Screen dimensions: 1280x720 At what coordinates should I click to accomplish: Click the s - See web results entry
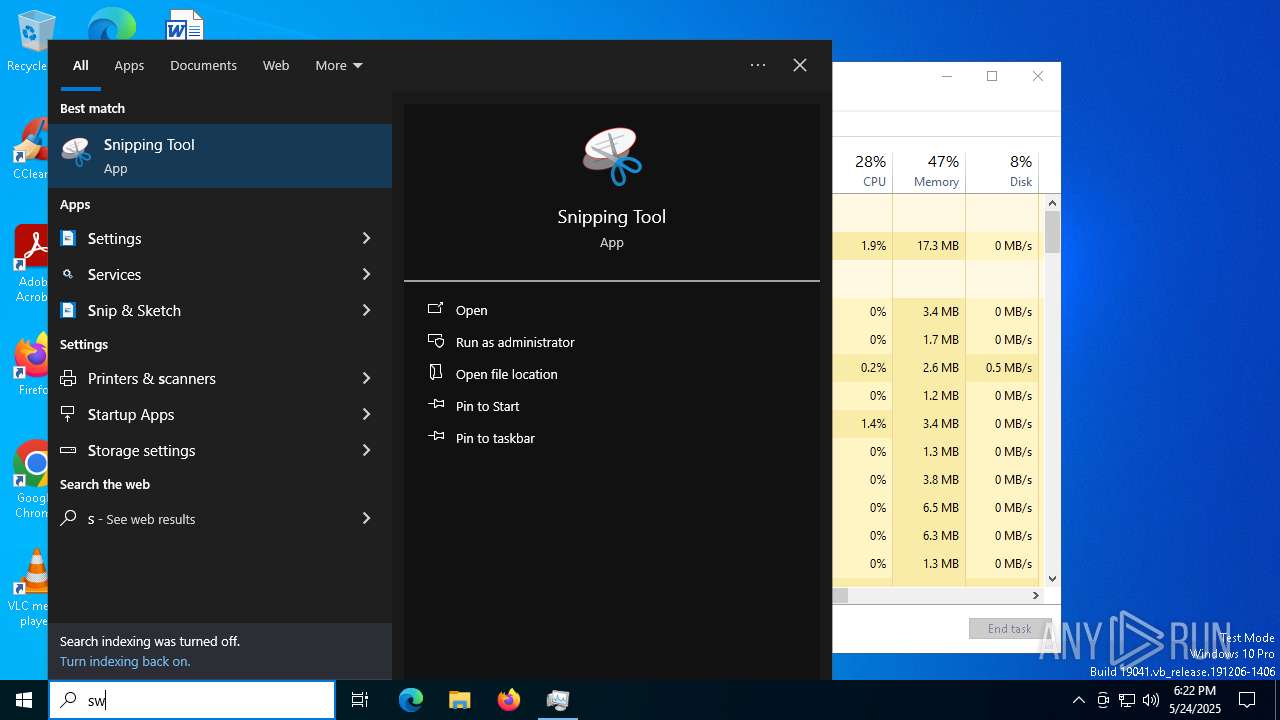220,518
